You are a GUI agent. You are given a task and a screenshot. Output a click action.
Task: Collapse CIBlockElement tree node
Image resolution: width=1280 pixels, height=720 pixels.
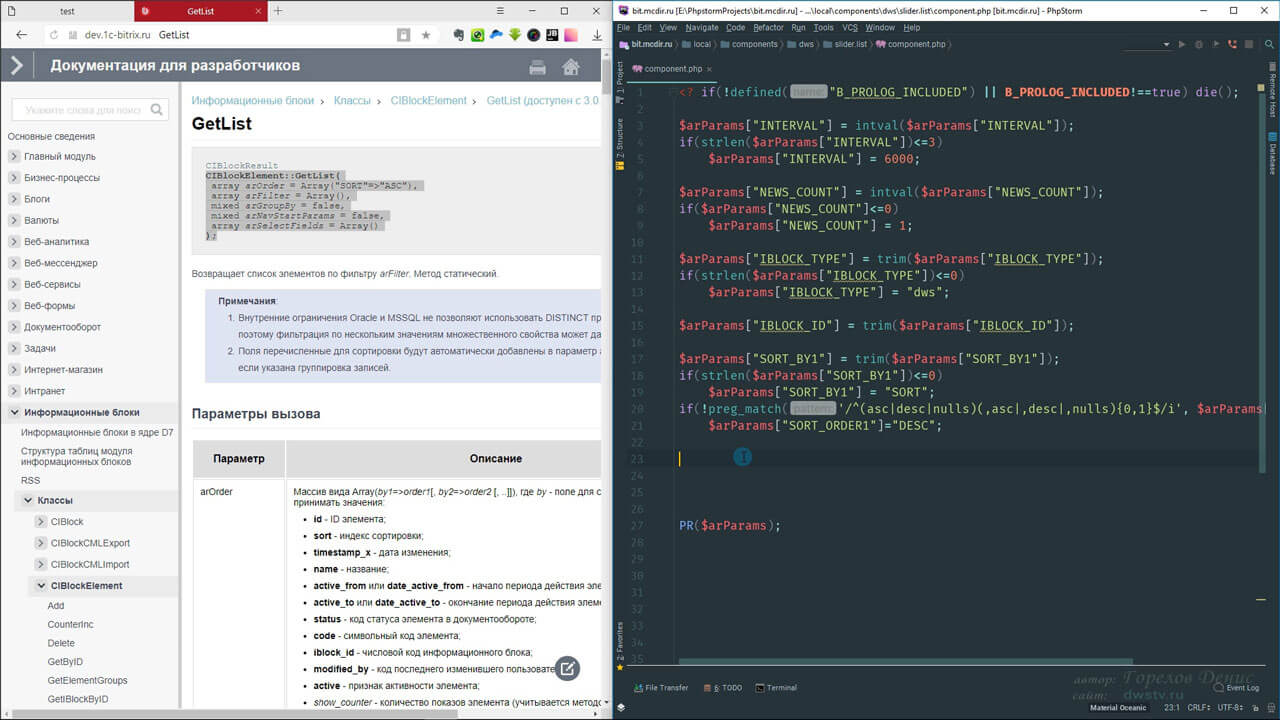41,586
